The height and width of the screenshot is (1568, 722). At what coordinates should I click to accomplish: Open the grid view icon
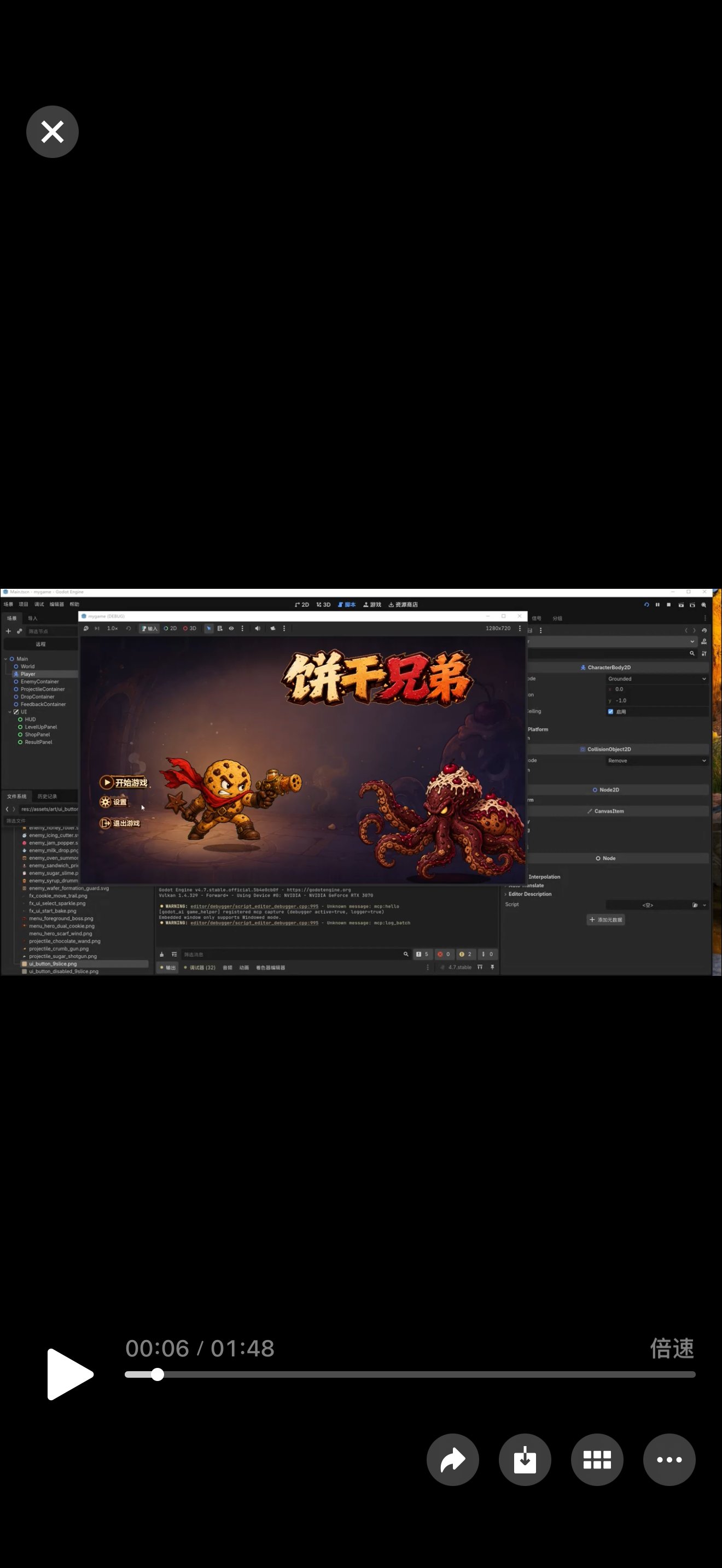pyautogui.click(x=597, y=1460)
